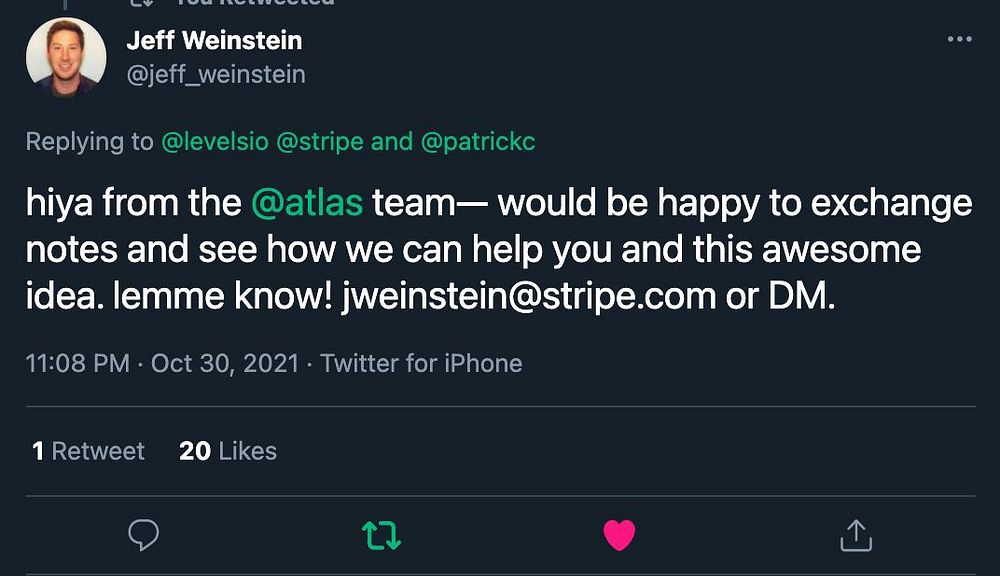Click the Oct 30, 2021 date
Viewport: 1000px width, 576px height.
(225, 363)
